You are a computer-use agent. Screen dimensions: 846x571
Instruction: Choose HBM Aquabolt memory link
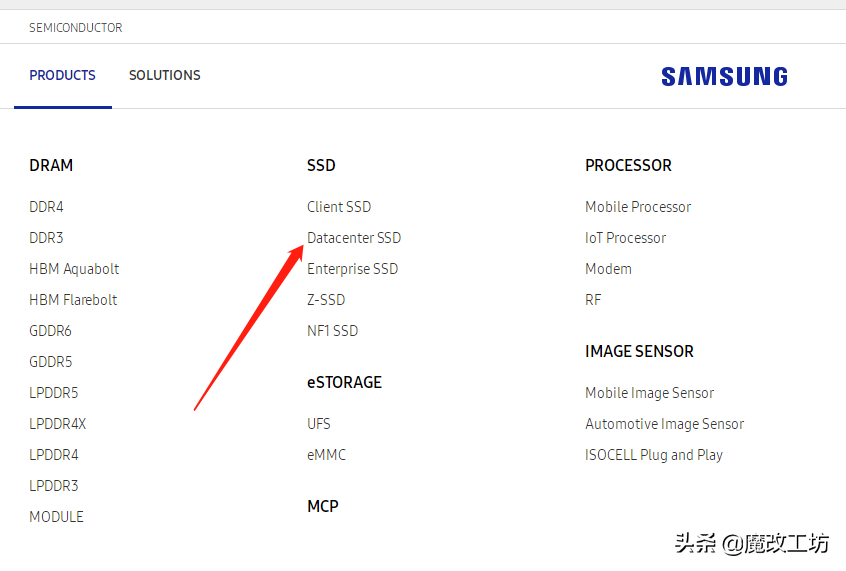pos(74,269)
